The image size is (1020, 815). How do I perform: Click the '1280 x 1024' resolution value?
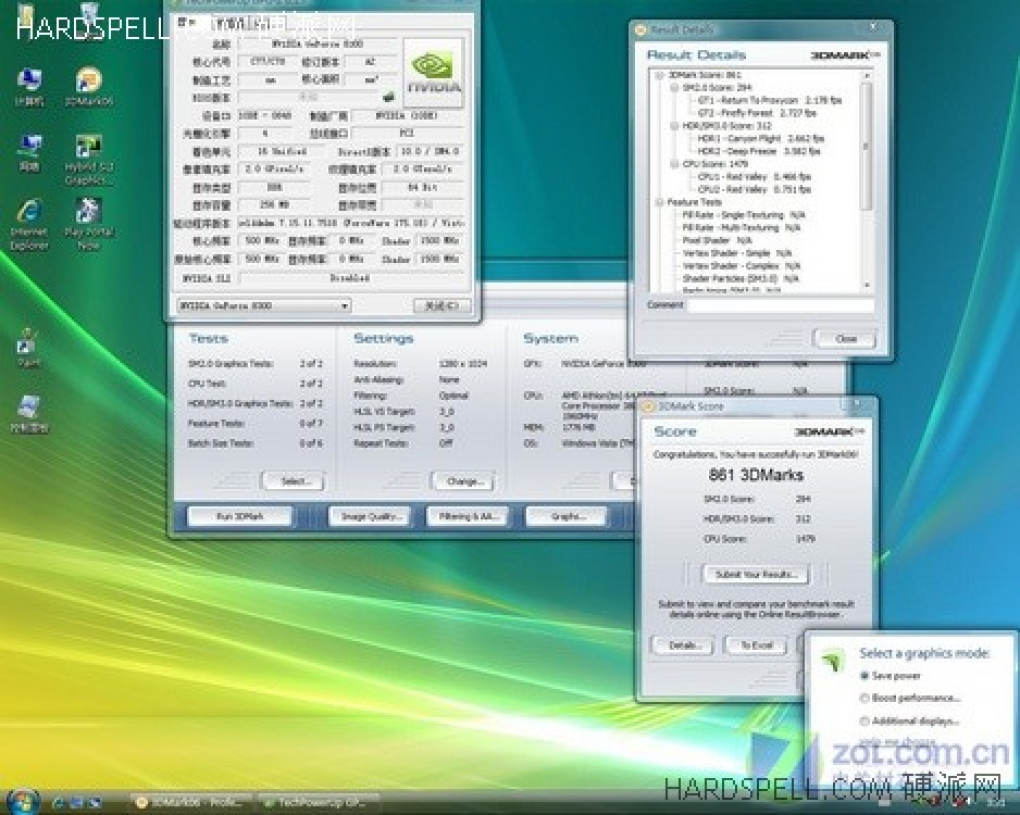point(463,364)
